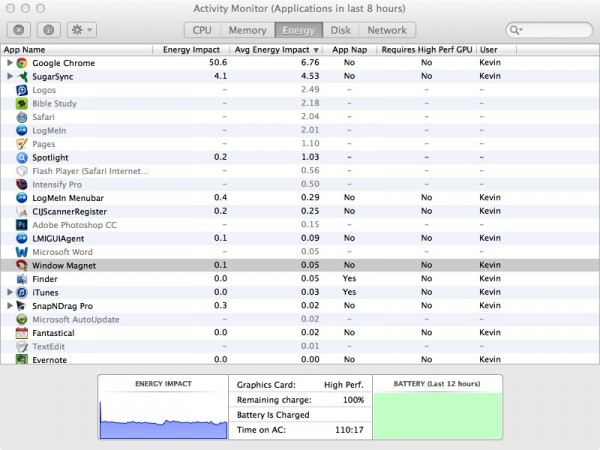Click Finder's App Nap Yes value
The height and width of the screenshot is (450, 600).
pos(349,279)
